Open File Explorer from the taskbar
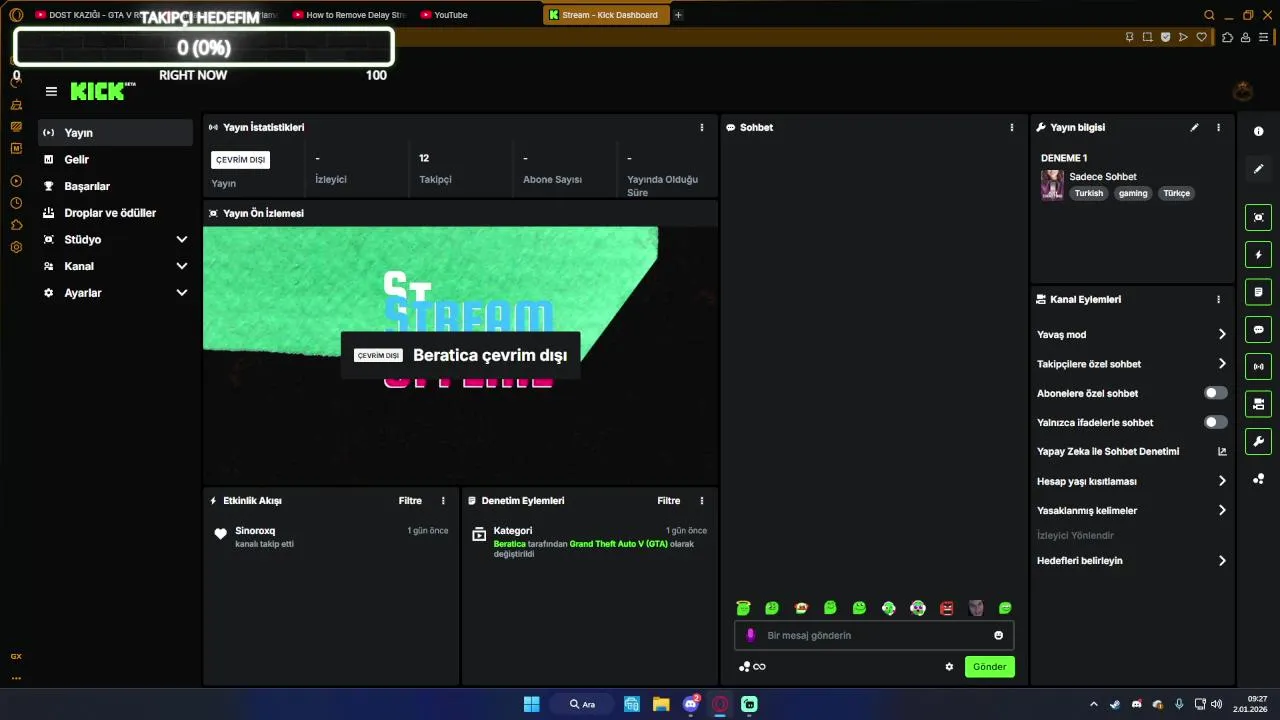Viewport: 1280px width, 720px height. point(661,704)
